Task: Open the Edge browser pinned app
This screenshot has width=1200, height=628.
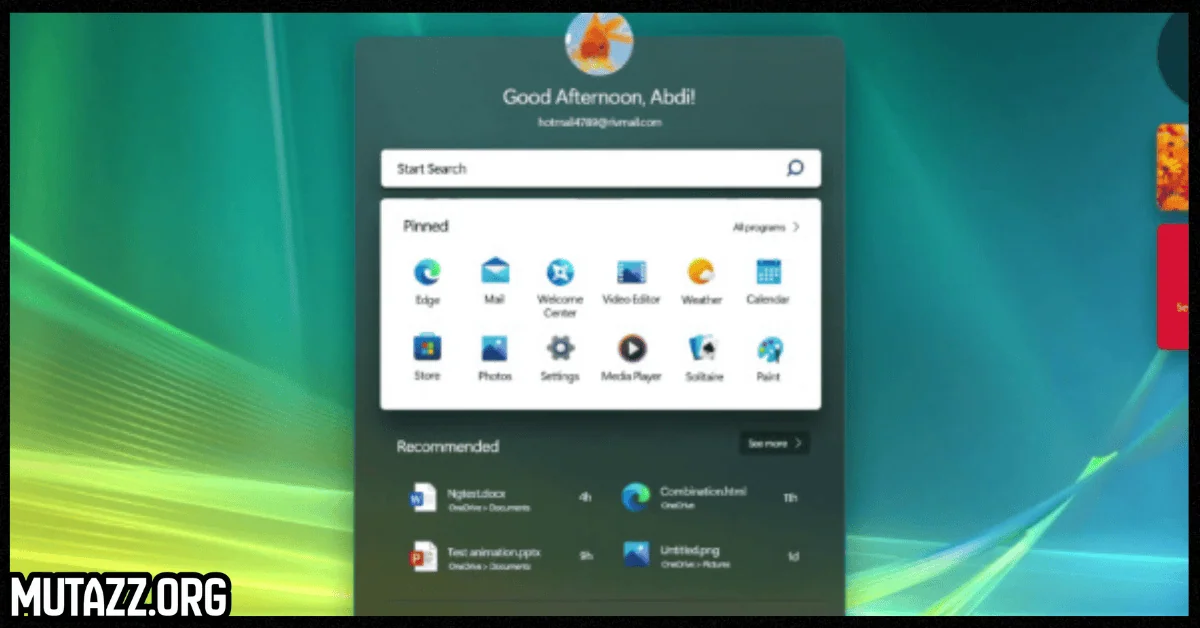Action: (x=427, y=273)
